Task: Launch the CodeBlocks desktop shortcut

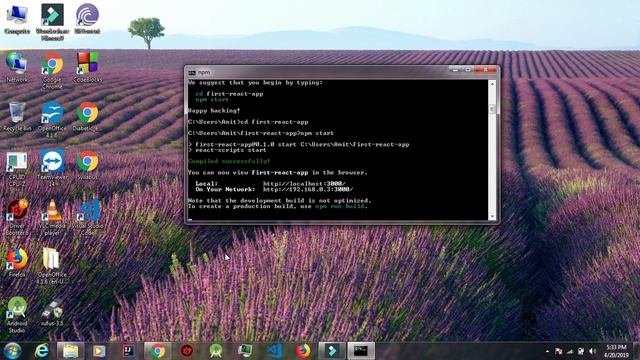Action: [87, 67]
